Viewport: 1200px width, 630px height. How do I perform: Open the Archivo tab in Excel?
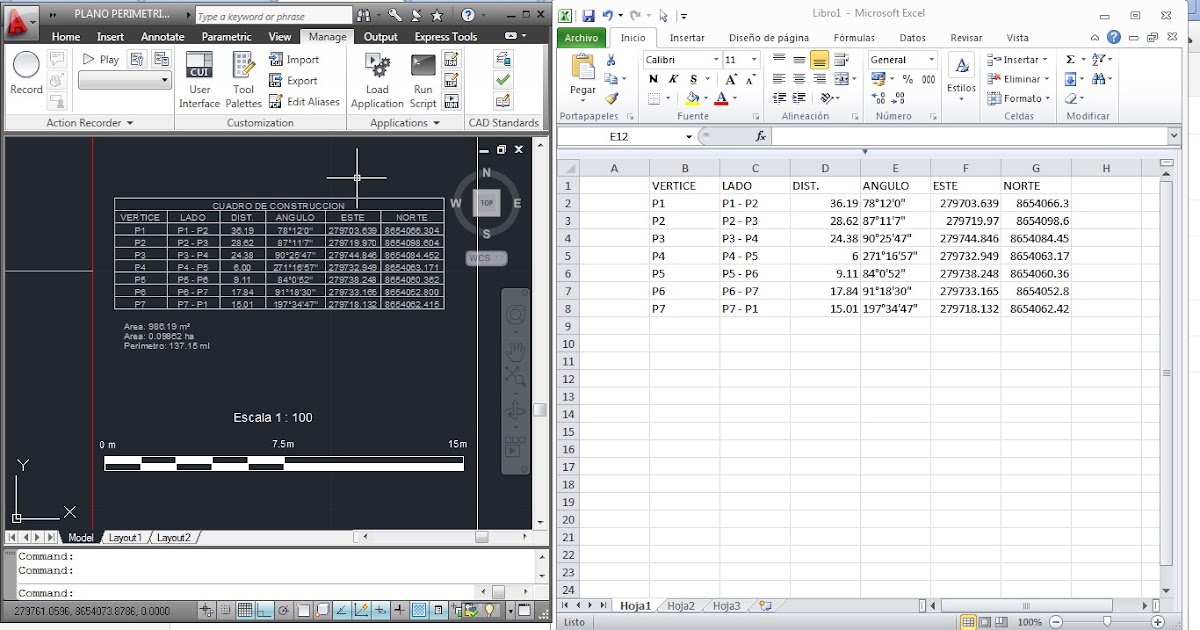580,37
